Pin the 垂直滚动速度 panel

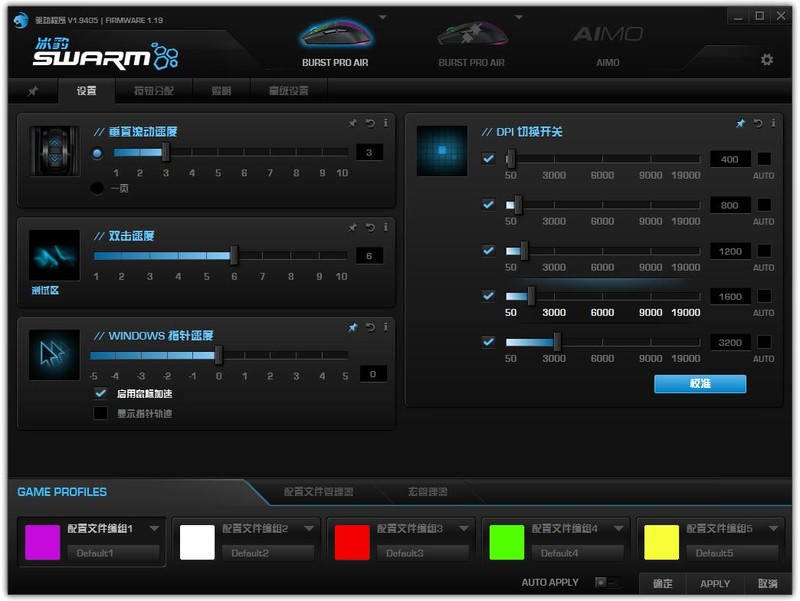click(x=352, y=125)
